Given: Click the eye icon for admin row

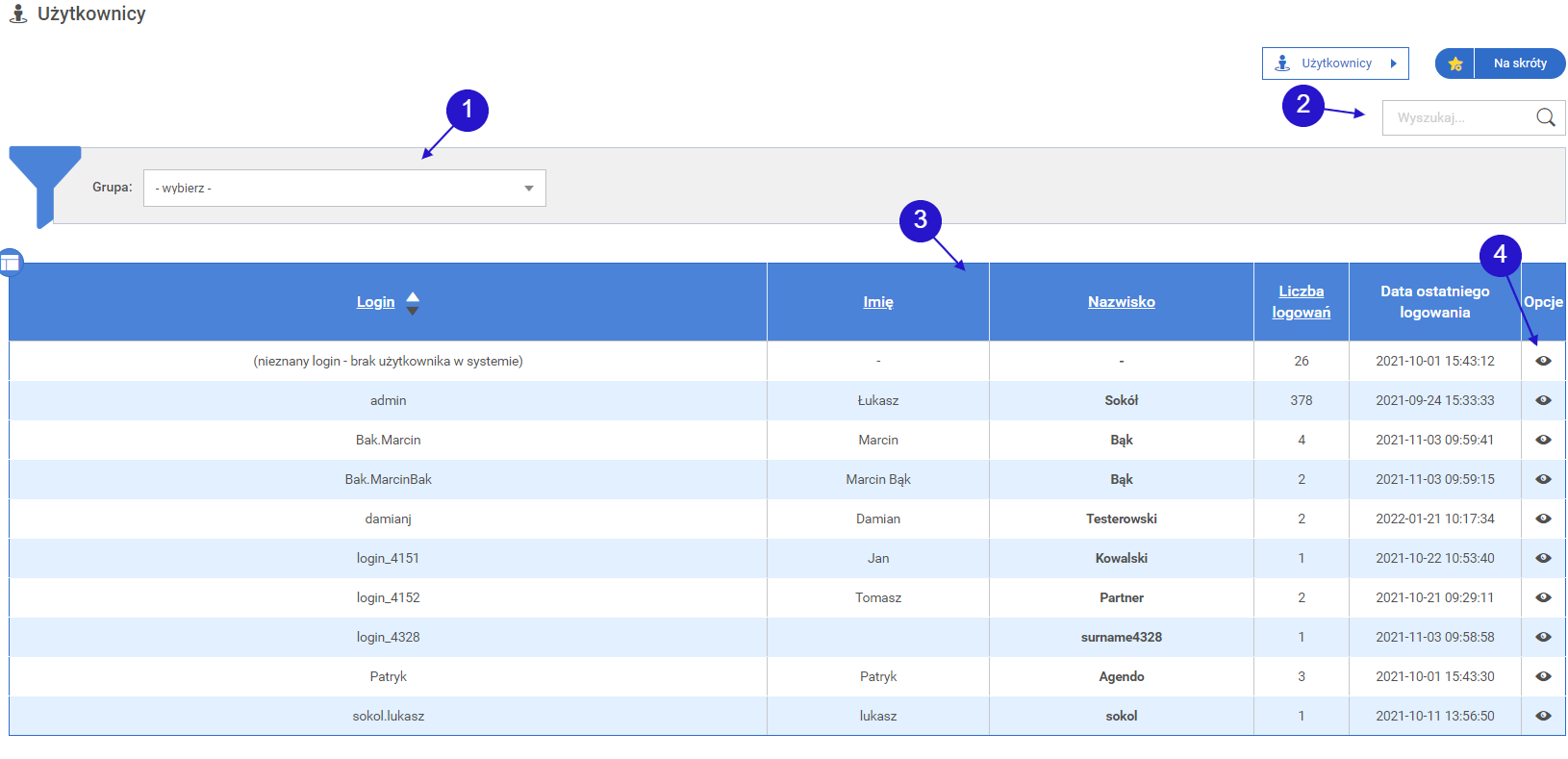Looking at the screenshot, I should (1543, 400).
